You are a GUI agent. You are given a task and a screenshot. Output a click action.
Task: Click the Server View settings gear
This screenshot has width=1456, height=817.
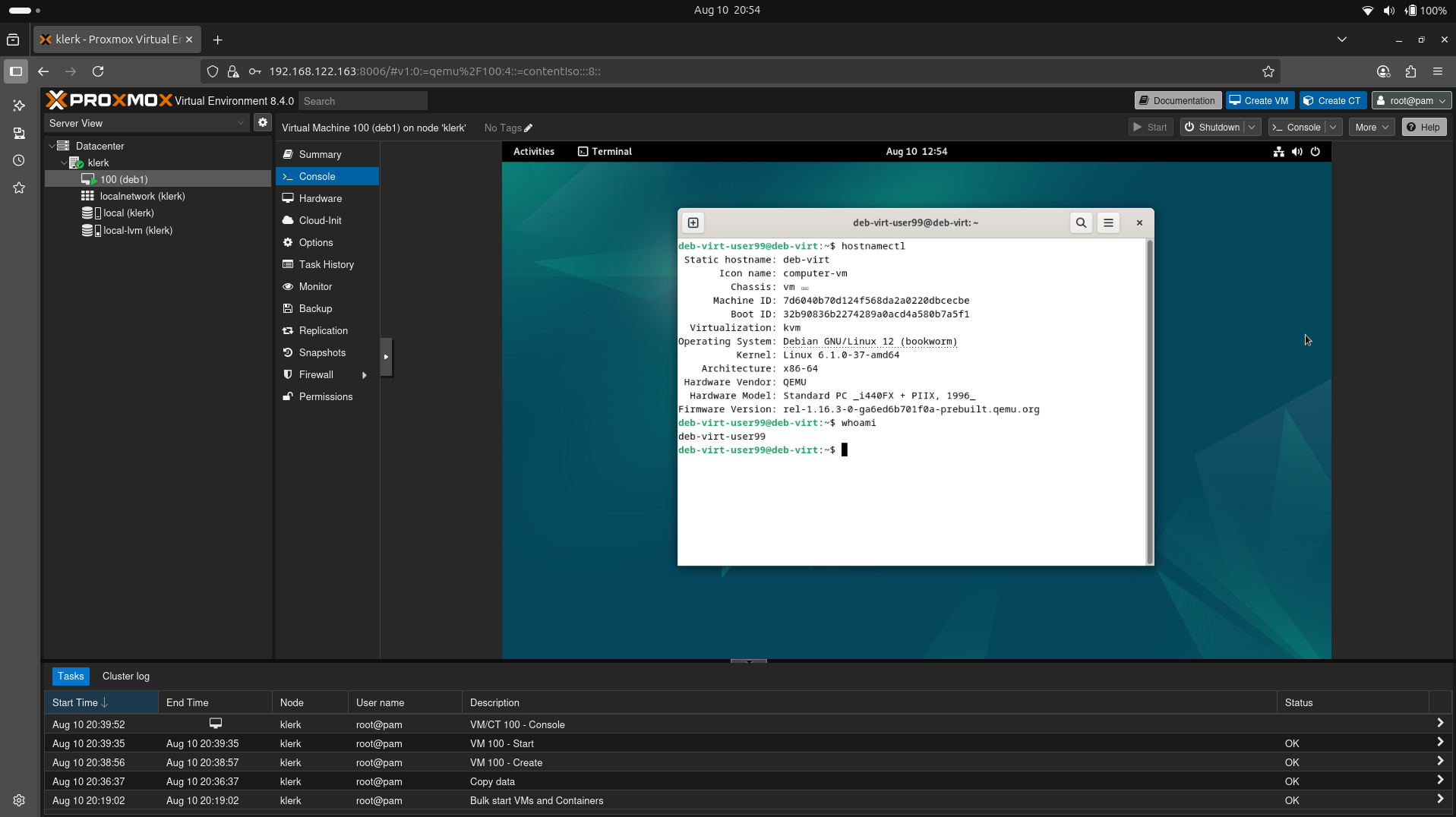[262, 122]
